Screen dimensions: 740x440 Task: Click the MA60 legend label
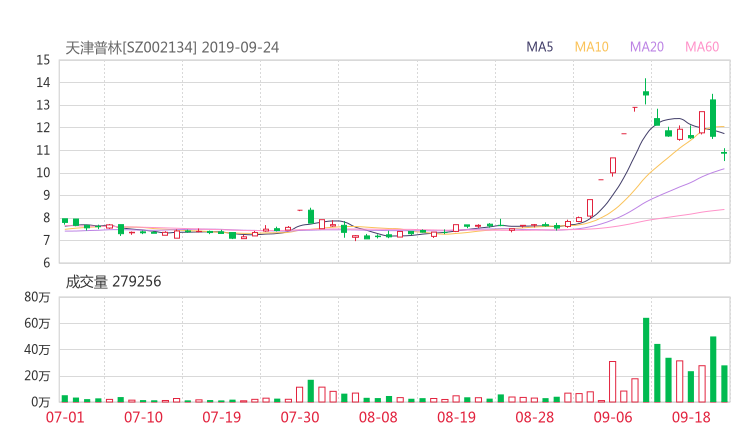pyautogui.click(x=702, y=47)
